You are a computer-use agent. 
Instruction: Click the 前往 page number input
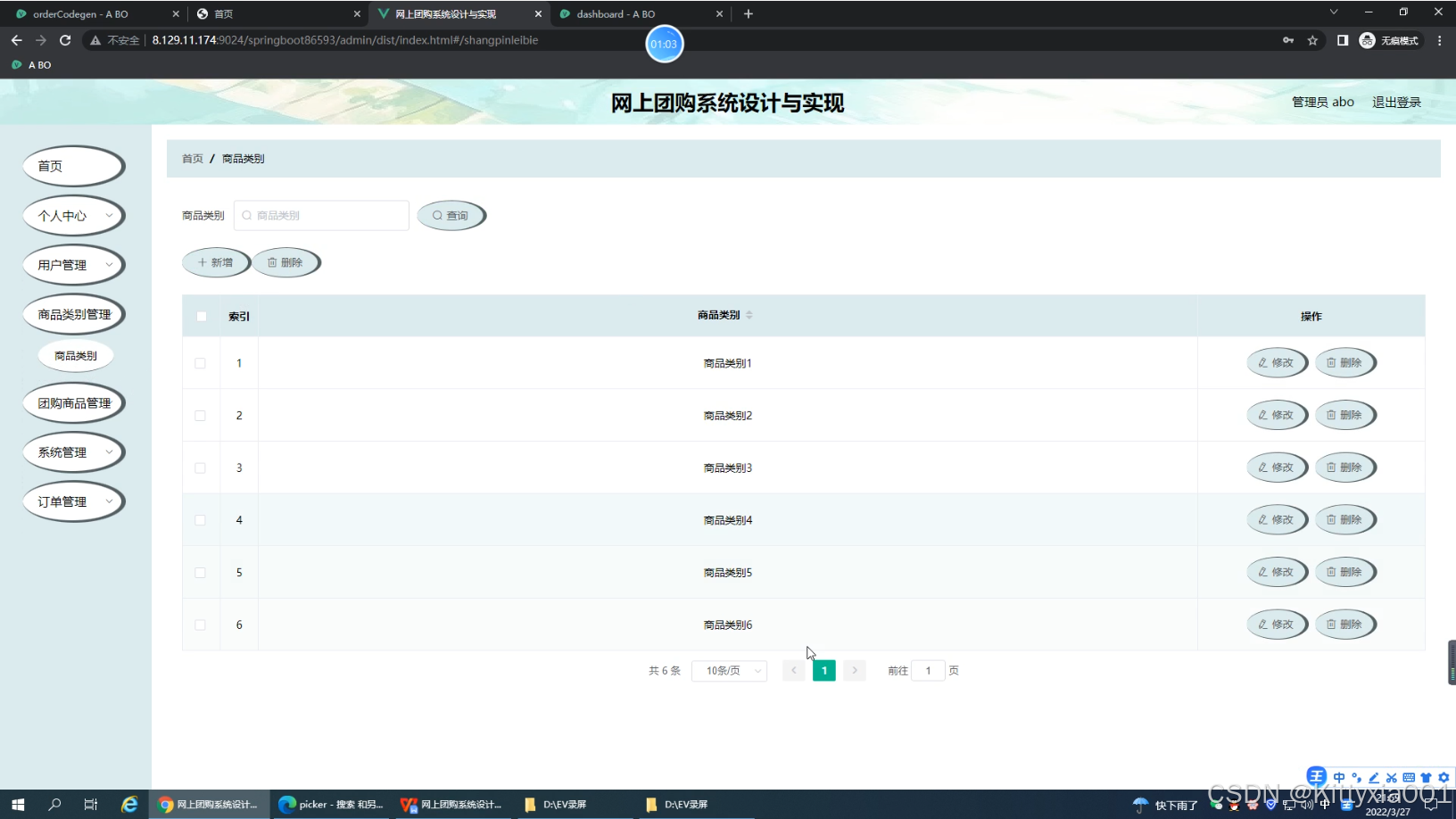(x=928, y=670)
